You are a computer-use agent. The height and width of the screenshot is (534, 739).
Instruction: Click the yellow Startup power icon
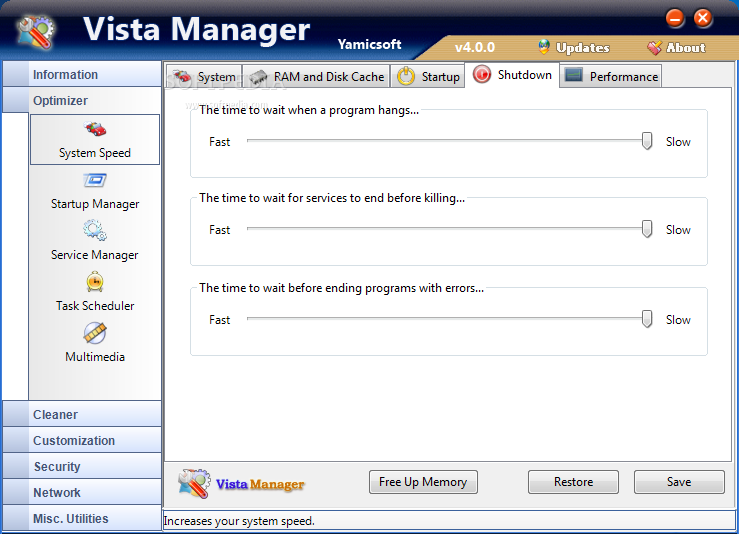[406, 76]
